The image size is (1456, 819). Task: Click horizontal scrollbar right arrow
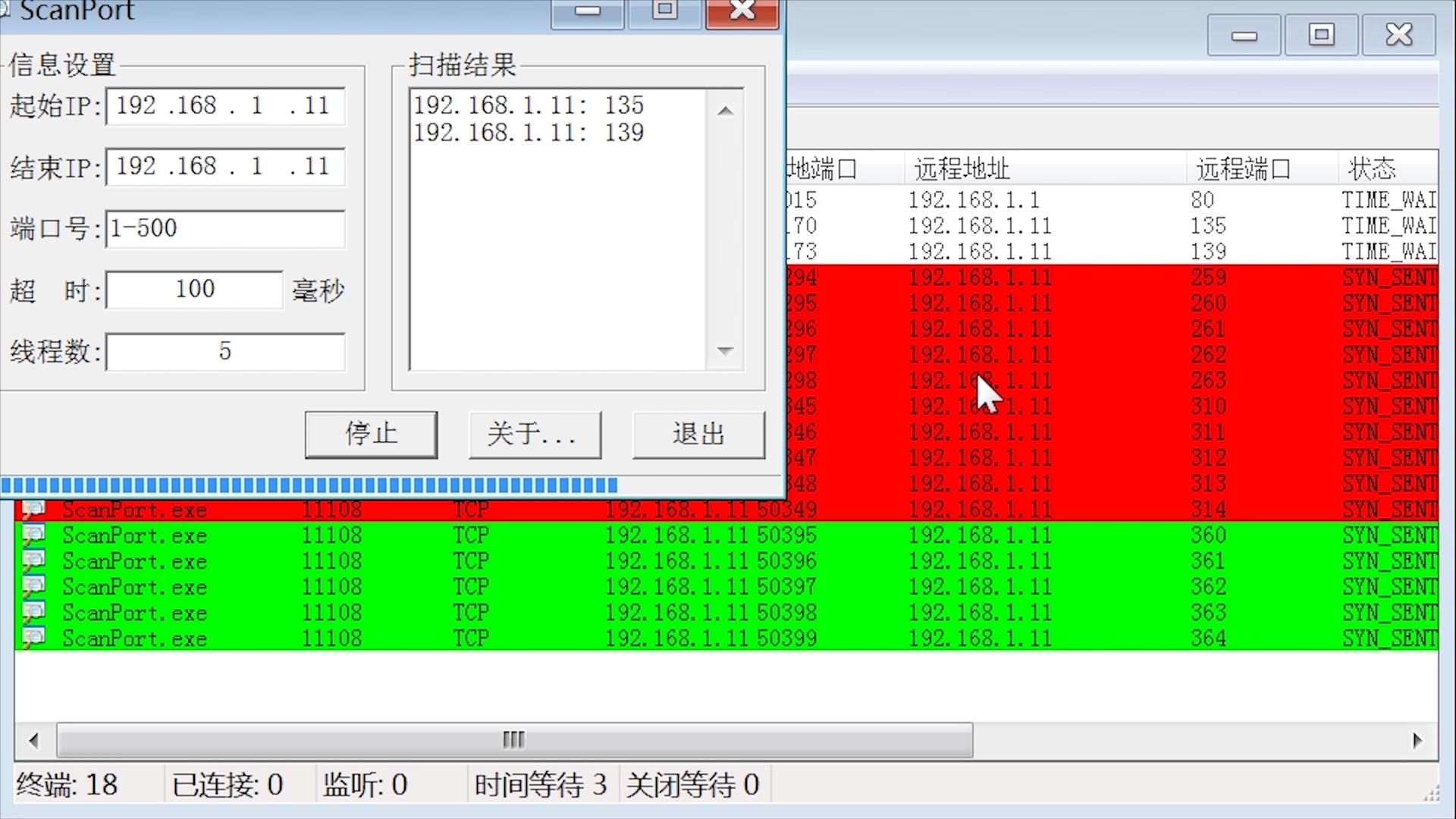1417,740
